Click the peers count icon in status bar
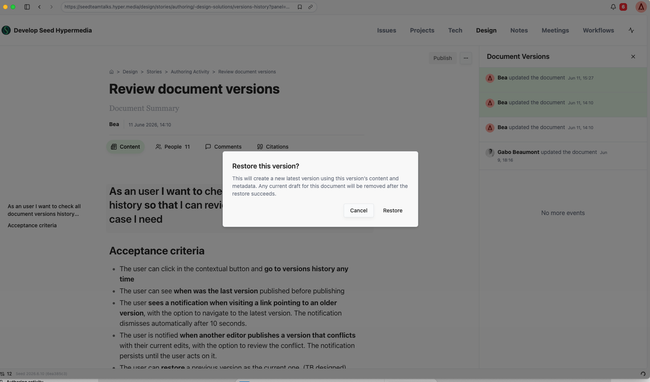This screenshot has height=382, width=650. pyautogui.click(x=2, y=374)
